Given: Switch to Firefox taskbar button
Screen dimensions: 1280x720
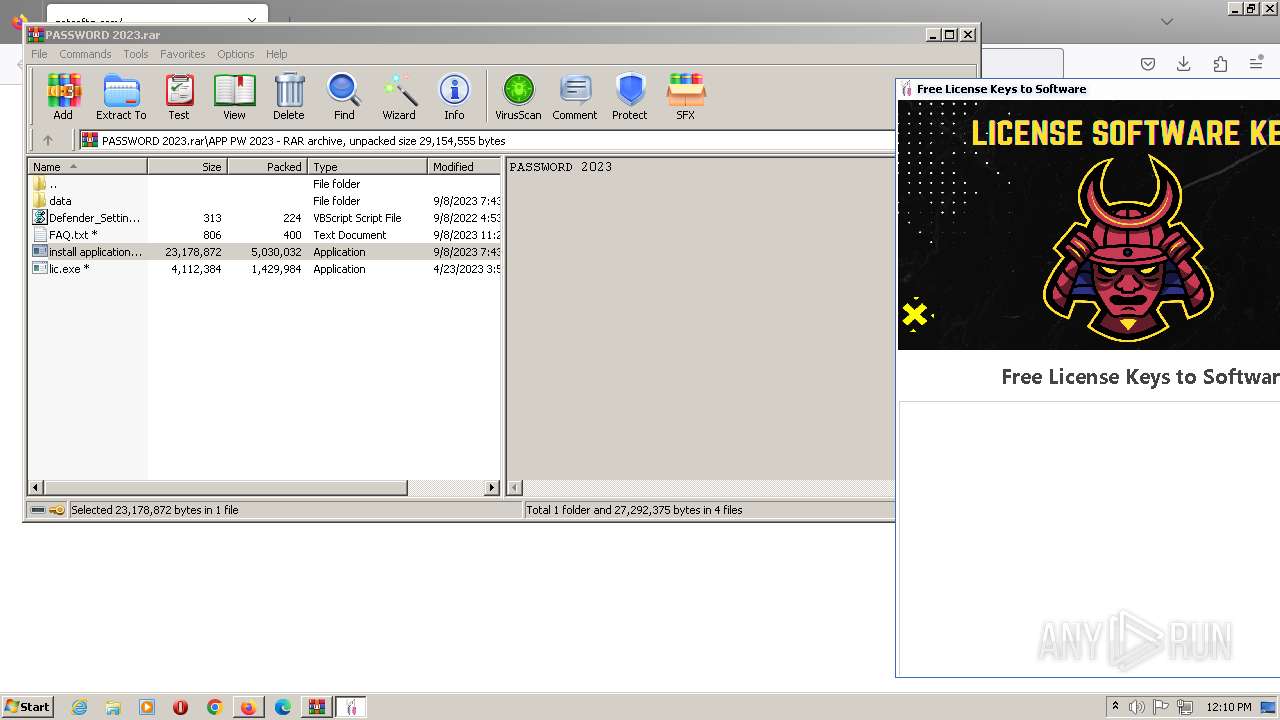Looking at the screenshot, I should click(x=248, y=707).
